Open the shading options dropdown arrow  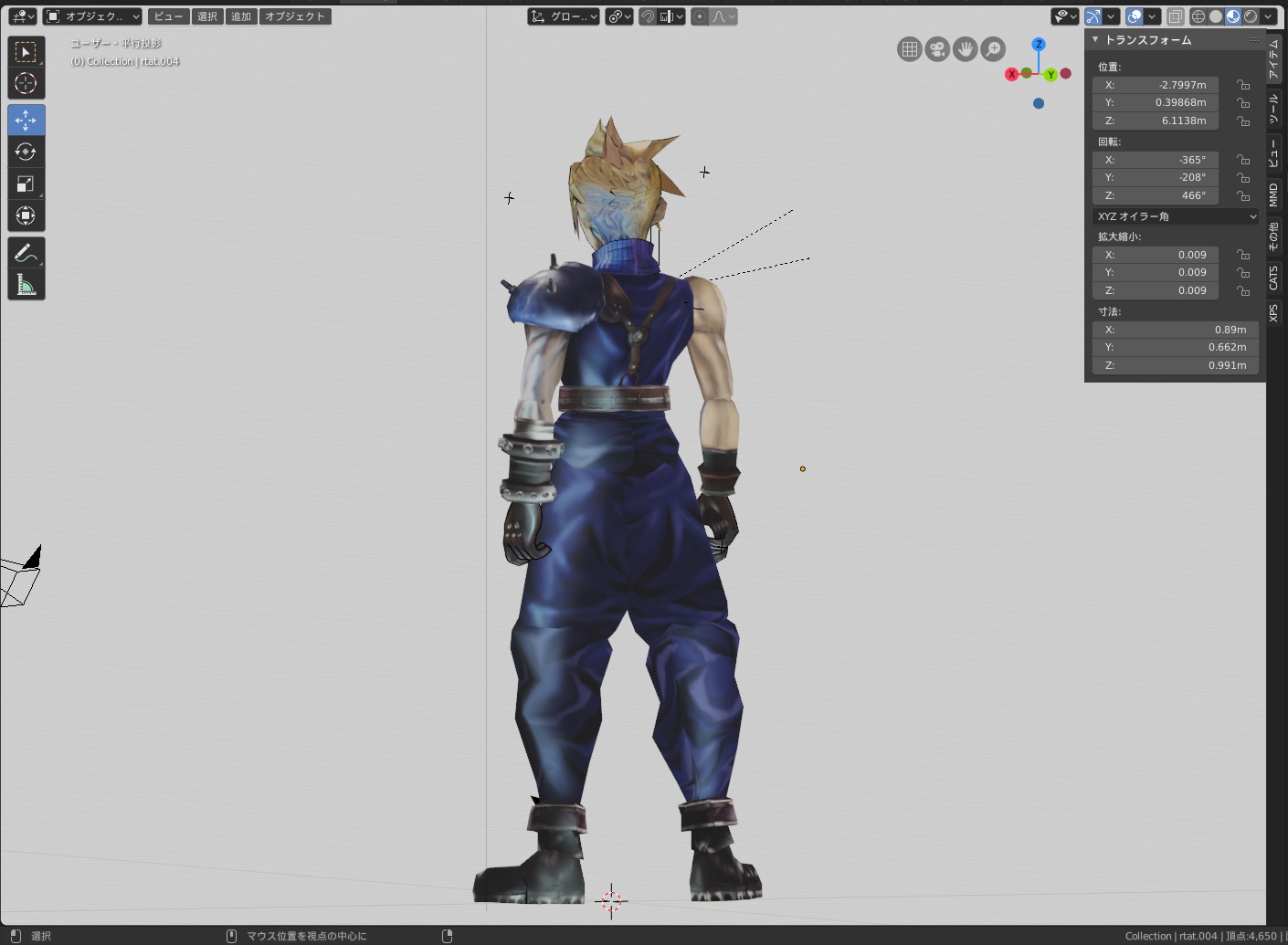pyautogui.click(x=1269, y=16)
